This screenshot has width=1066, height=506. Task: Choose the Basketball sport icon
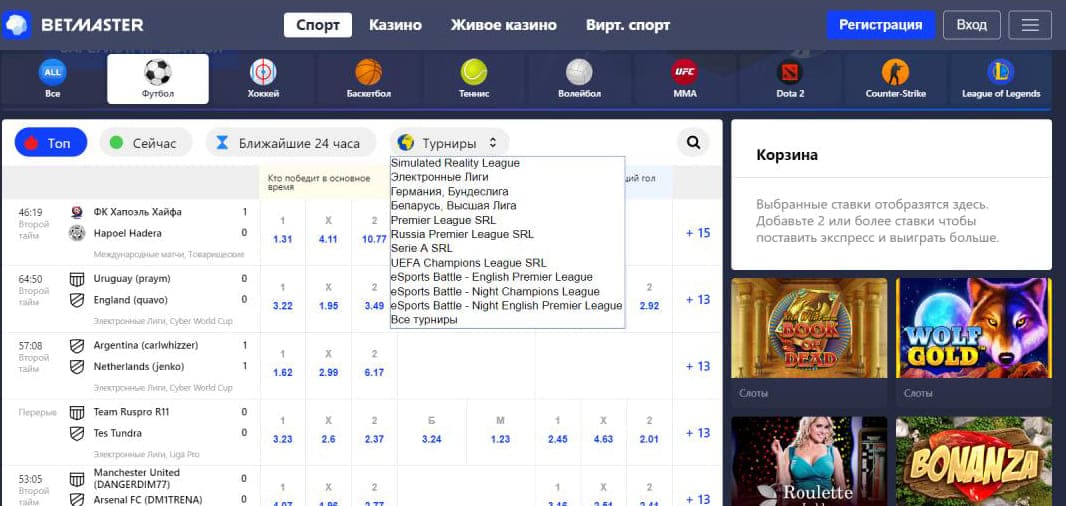point(368,79)
